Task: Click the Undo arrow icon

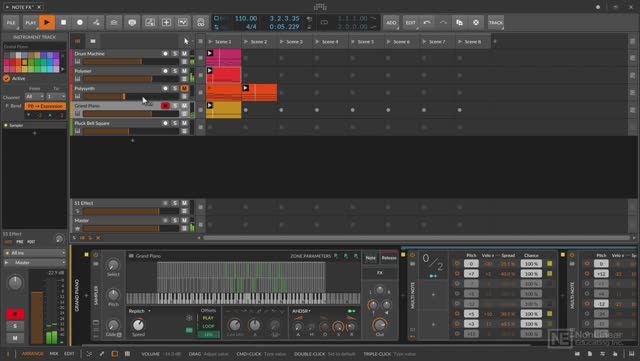Action: point(427,22)
